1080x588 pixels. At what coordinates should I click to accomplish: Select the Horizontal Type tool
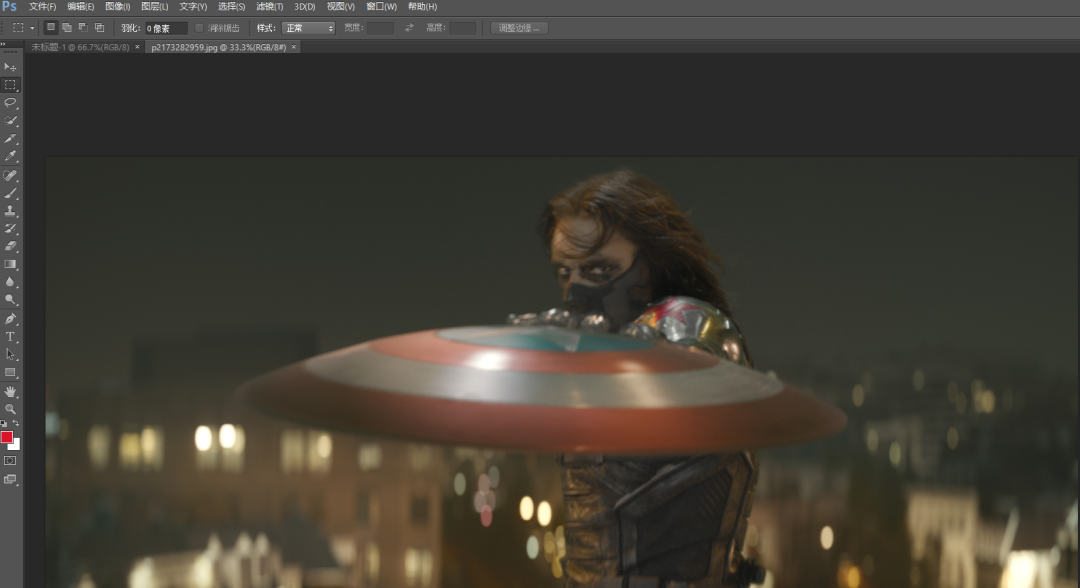coord(10,337)
